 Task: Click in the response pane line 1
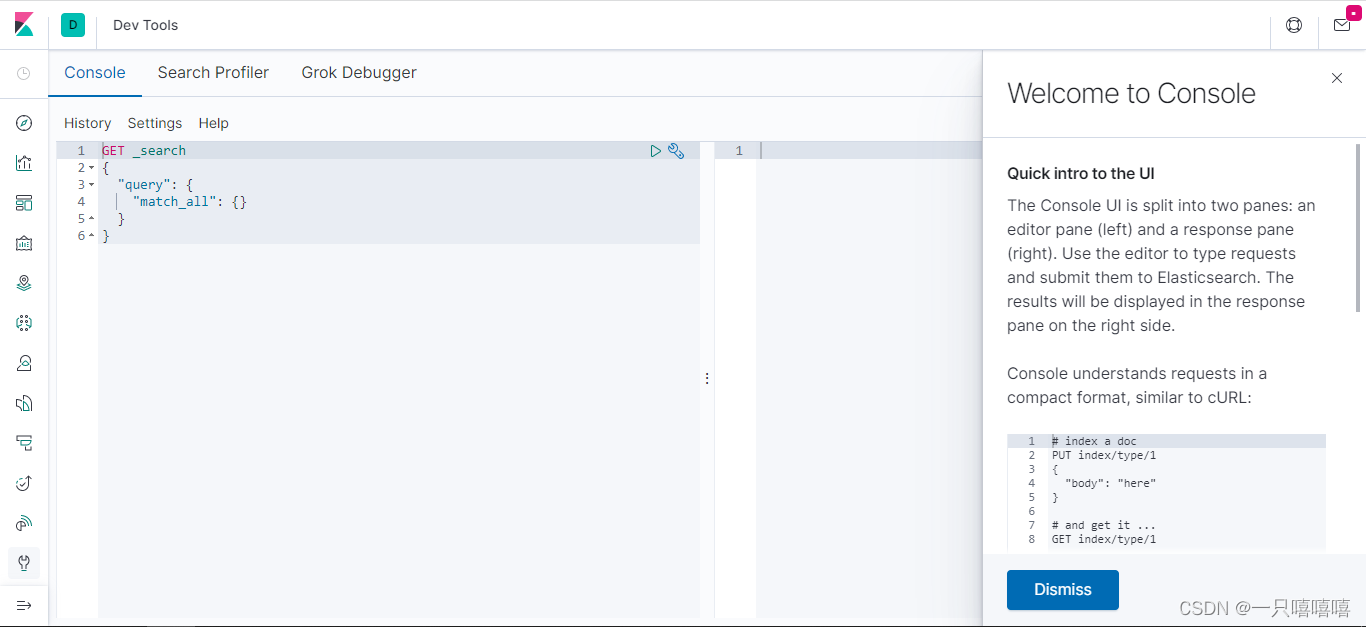click(x=870, y=151)
